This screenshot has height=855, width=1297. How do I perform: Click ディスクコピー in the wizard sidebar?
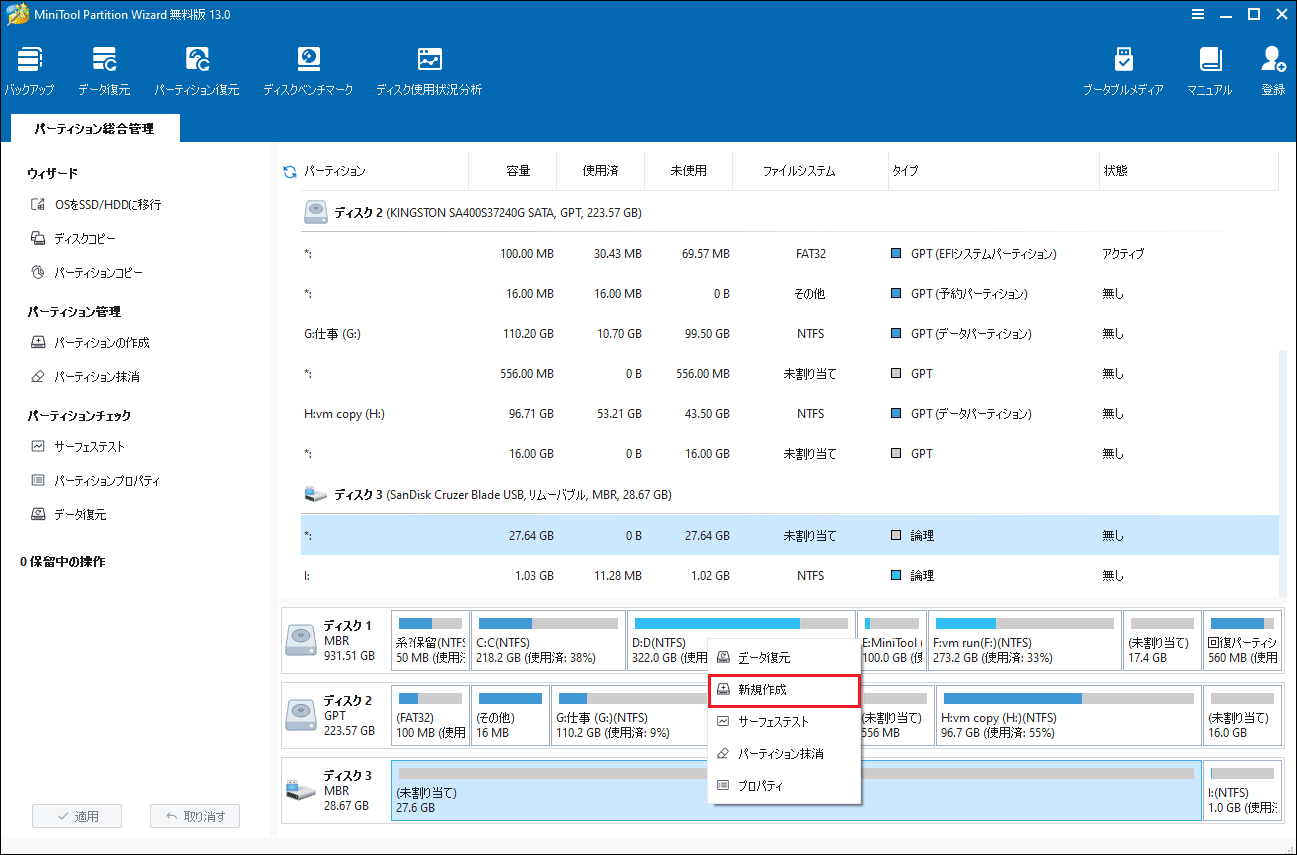[85, 239]
